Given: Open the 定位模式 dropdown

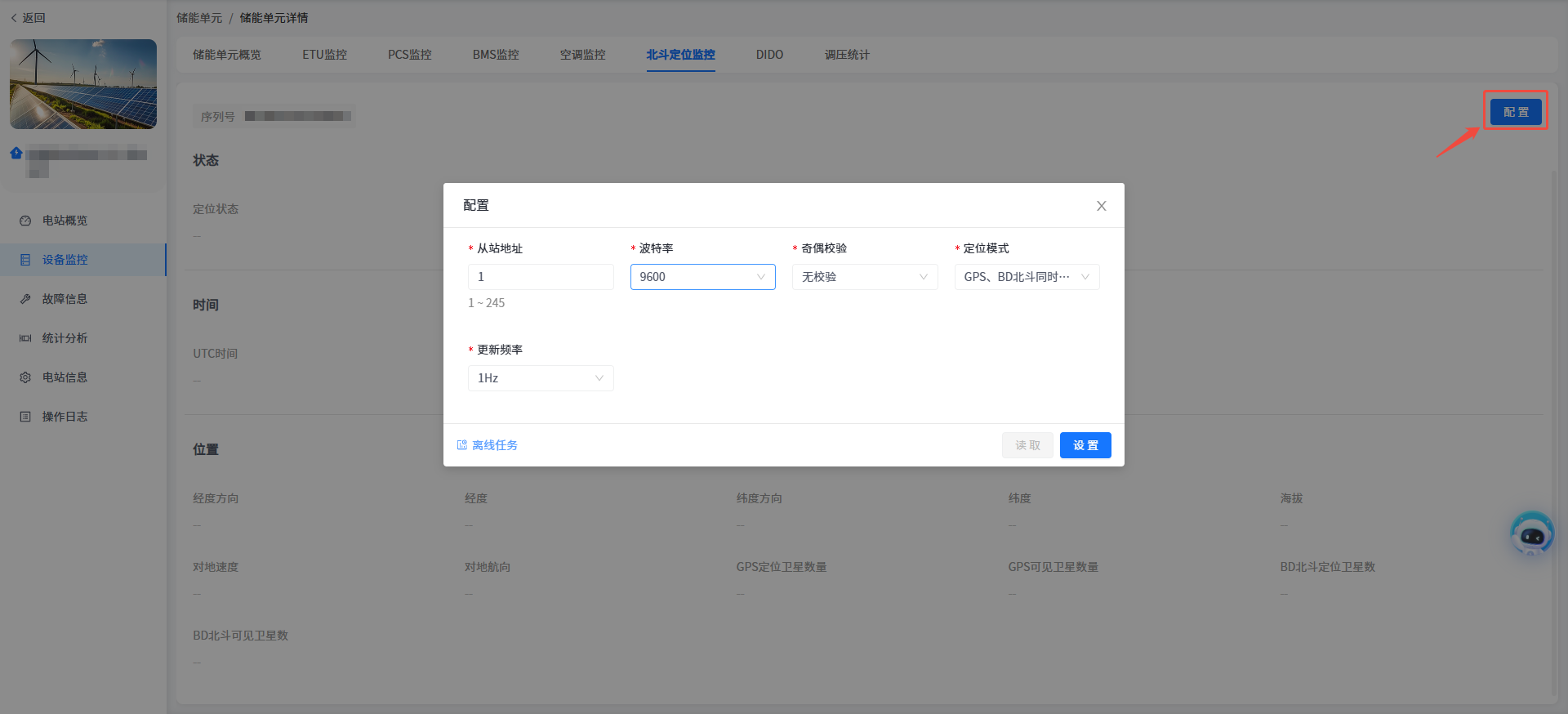Looking at the screenshot, I should (x=1027, y=277).
